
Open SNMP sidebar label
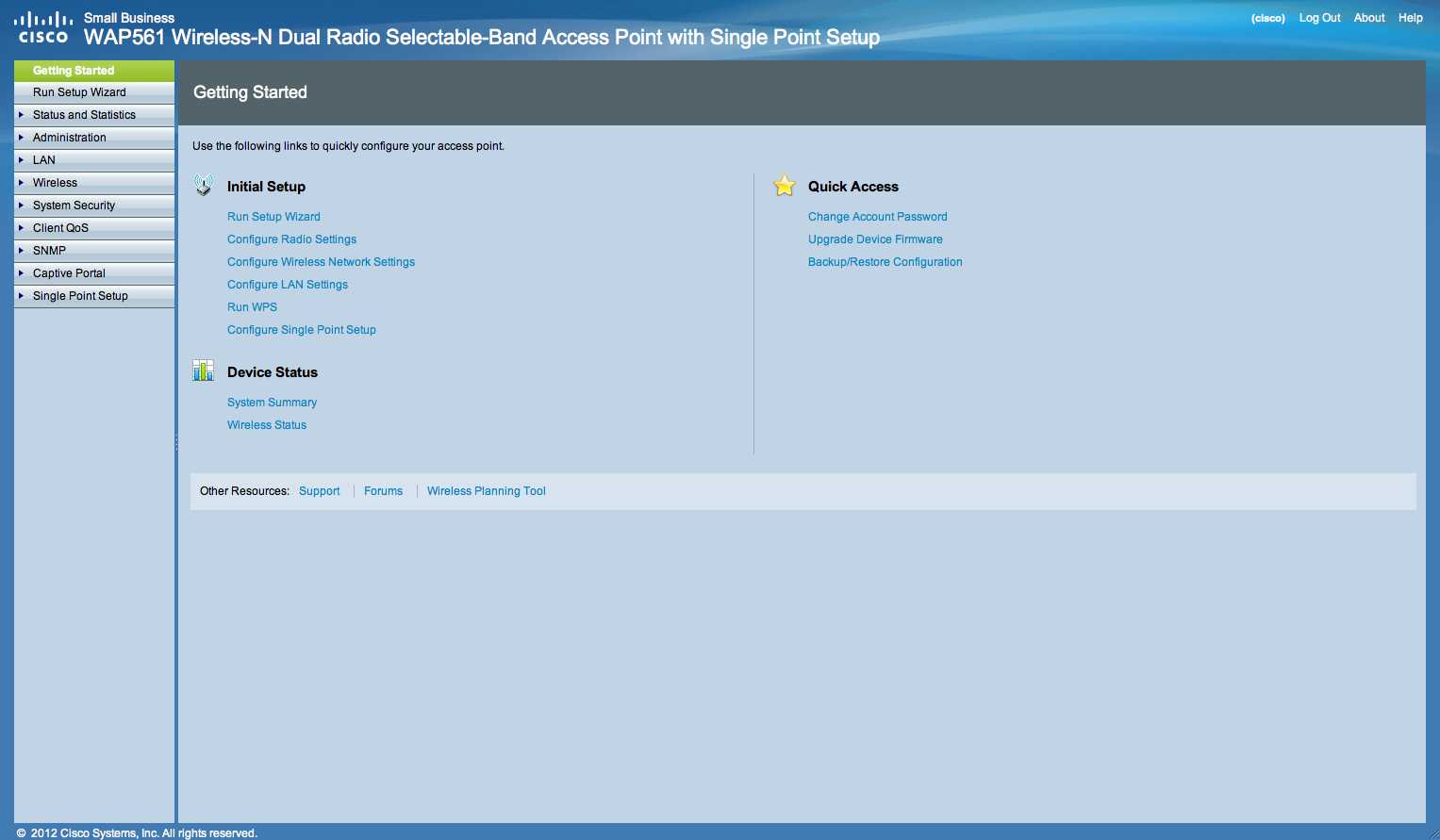[49, 251]
